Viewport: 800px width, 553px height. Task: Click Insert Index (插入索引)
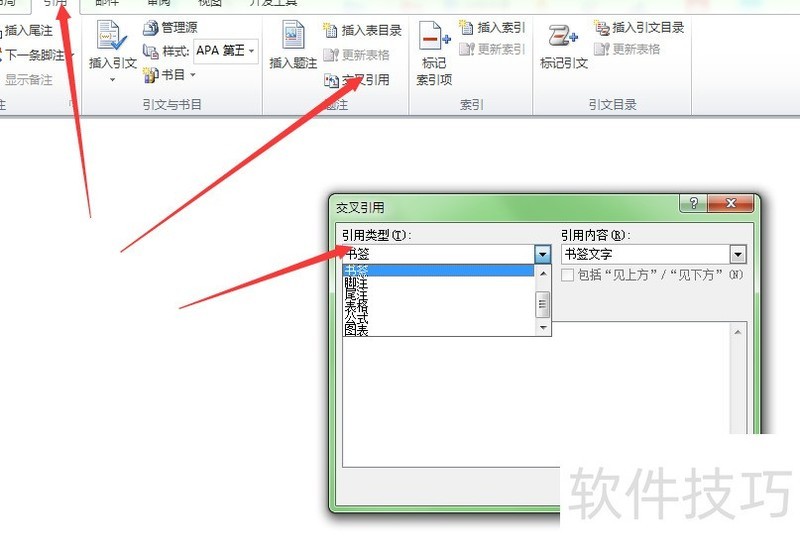(x=492, y=27)
